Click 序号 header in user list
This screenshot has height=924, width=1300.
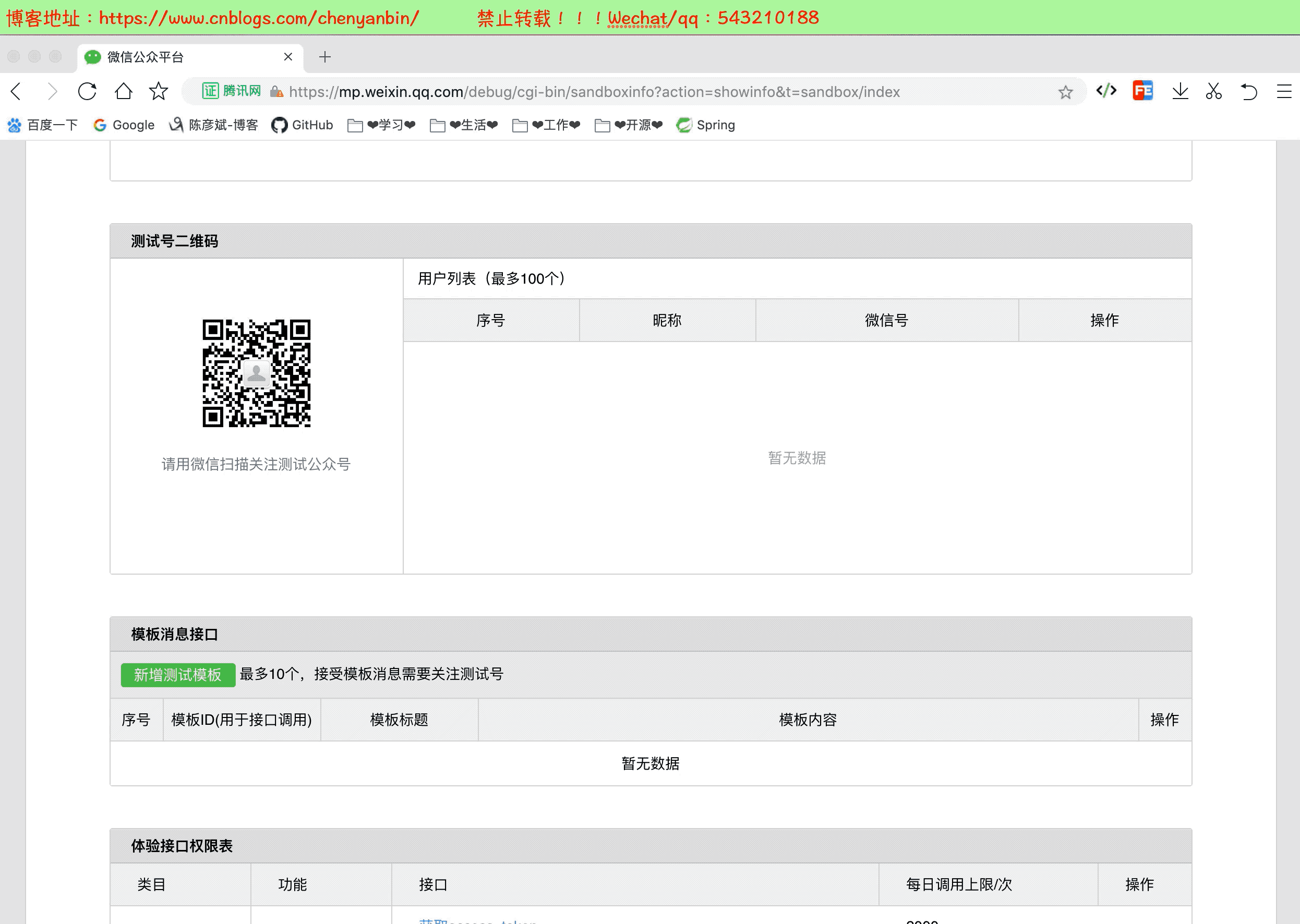pos(491,320)
